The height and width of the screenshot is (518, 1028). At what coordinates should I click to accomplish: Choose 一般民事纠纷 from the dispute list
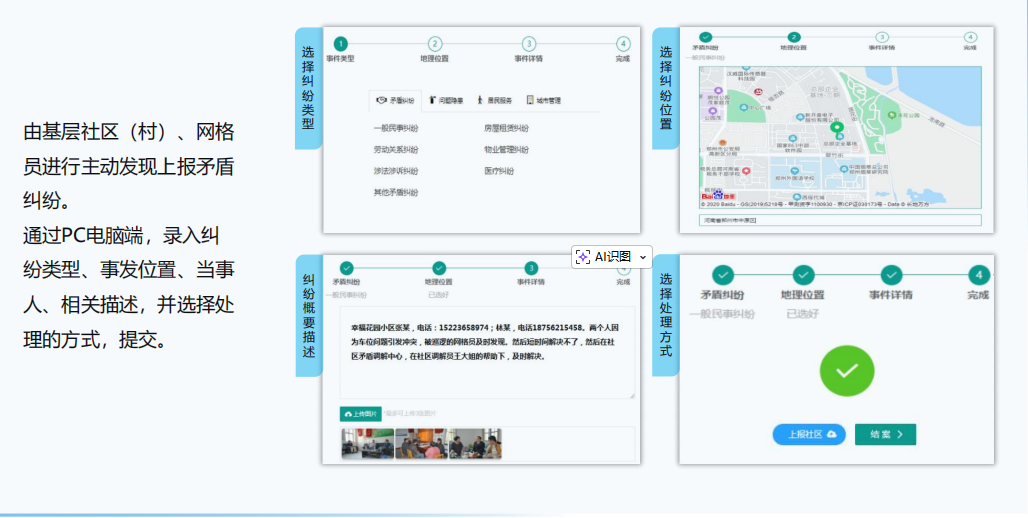pyautogui.click(x=395, y=129)
